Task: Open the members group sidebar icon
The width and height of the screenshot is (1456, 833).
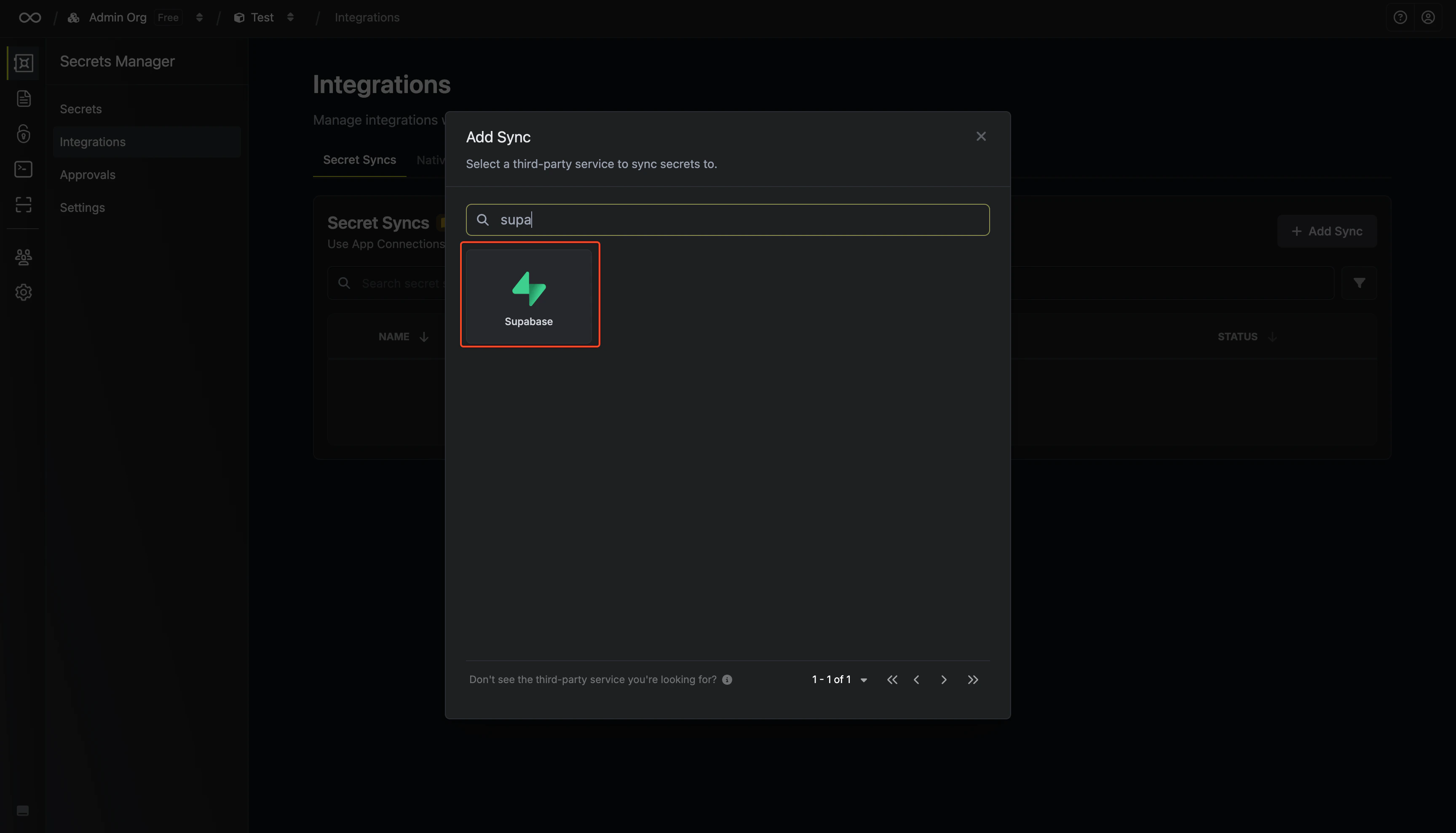Action: [x=24, y=257]
